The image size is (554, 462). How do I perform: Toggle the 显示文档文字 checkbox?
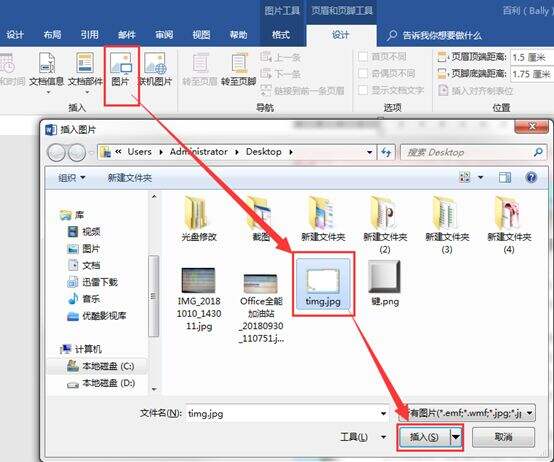[363, 90]
